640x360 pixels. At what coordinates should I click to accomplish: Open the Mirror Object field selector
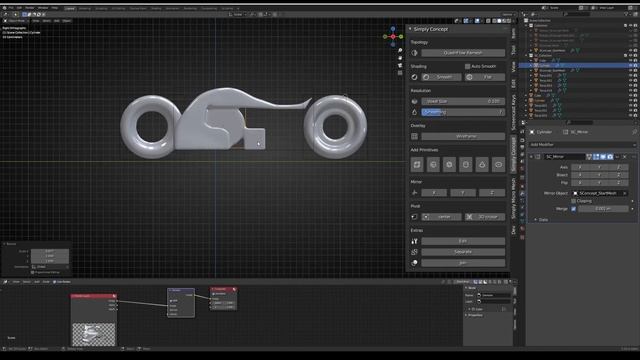600,193
